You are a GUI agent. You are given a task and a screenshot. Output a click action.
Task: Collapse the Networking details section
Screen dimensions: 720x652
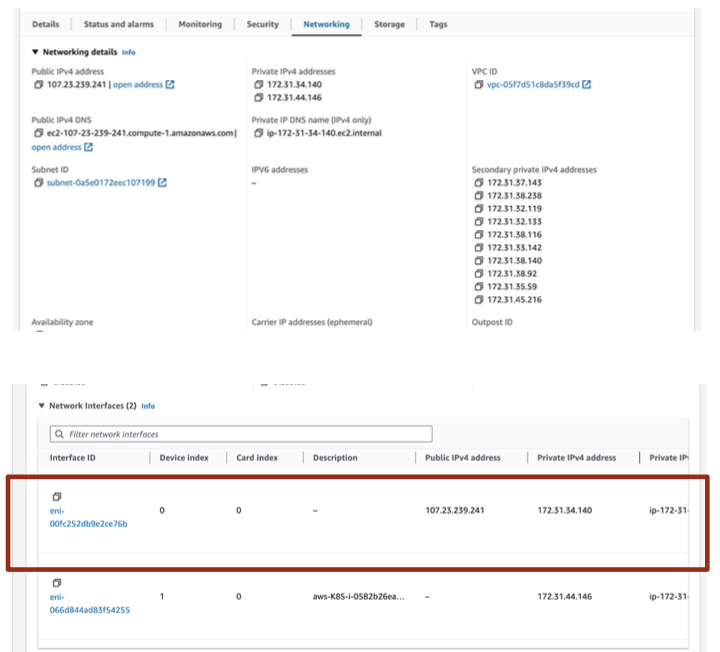(x=36, y=52)
